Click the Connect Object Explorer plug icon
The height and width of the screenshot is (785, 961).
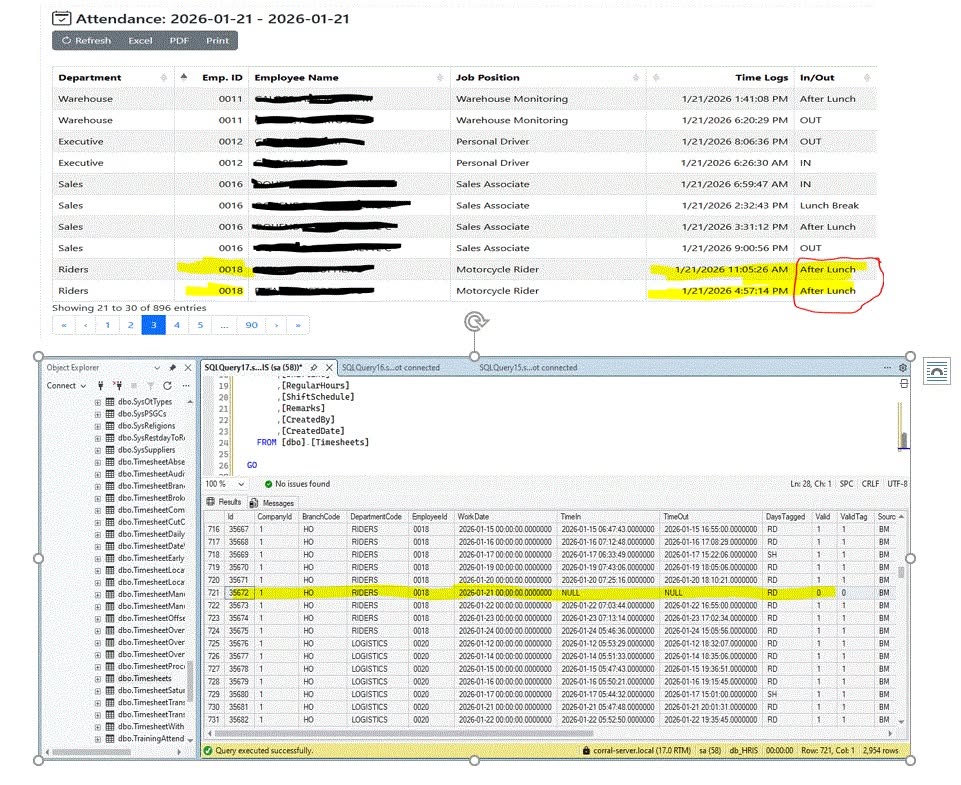(x=101, y=385)
